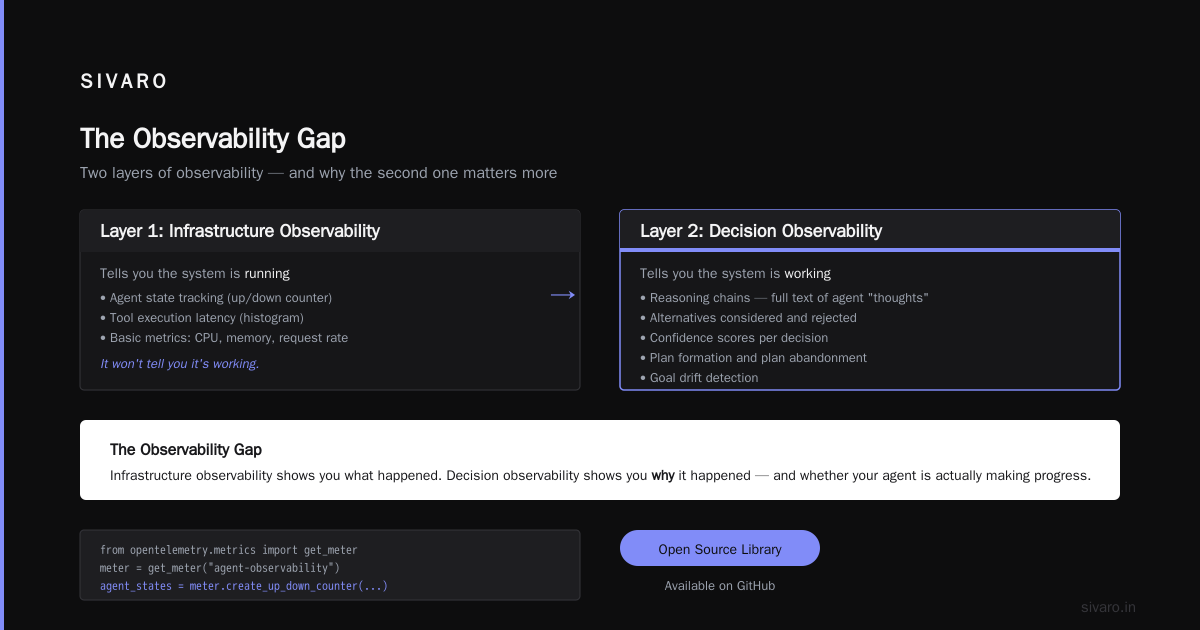Select 'Goal drift detection' bullet
Image resolution: width=1200 pixels, height=630 pixels.
(699, 378)
